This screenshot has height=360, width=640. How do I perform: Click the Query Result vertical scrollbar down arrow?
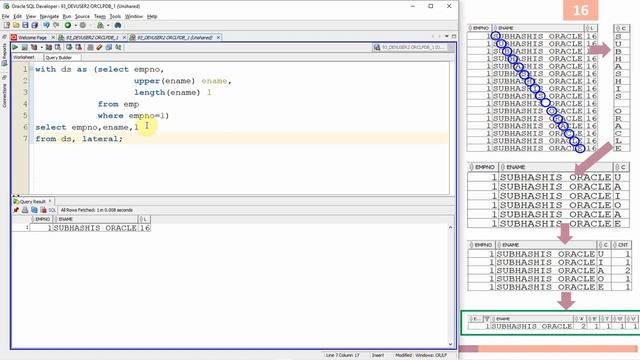451,344
